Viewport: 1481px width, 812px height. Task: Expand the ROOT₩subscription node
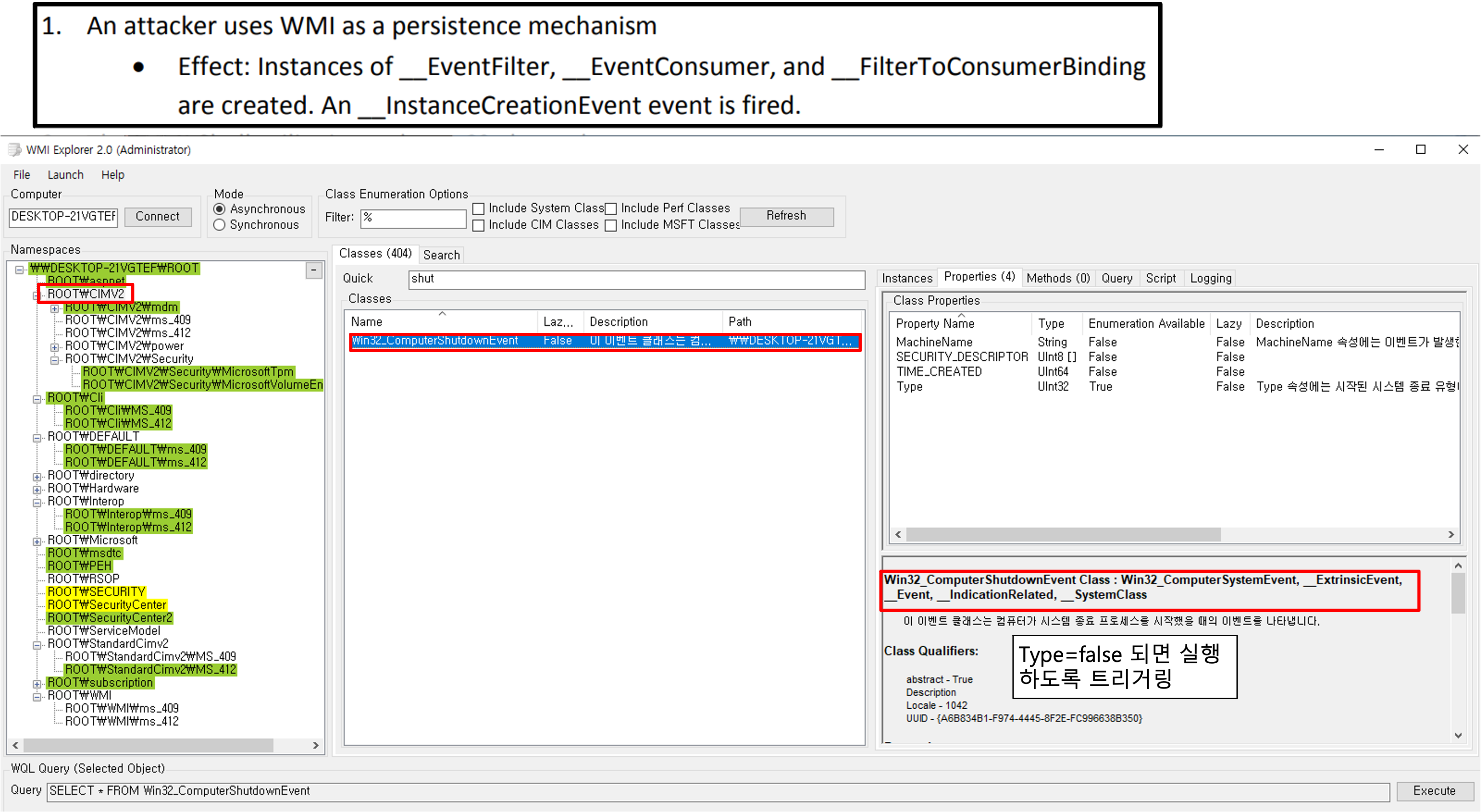click(x=37, y=684)
